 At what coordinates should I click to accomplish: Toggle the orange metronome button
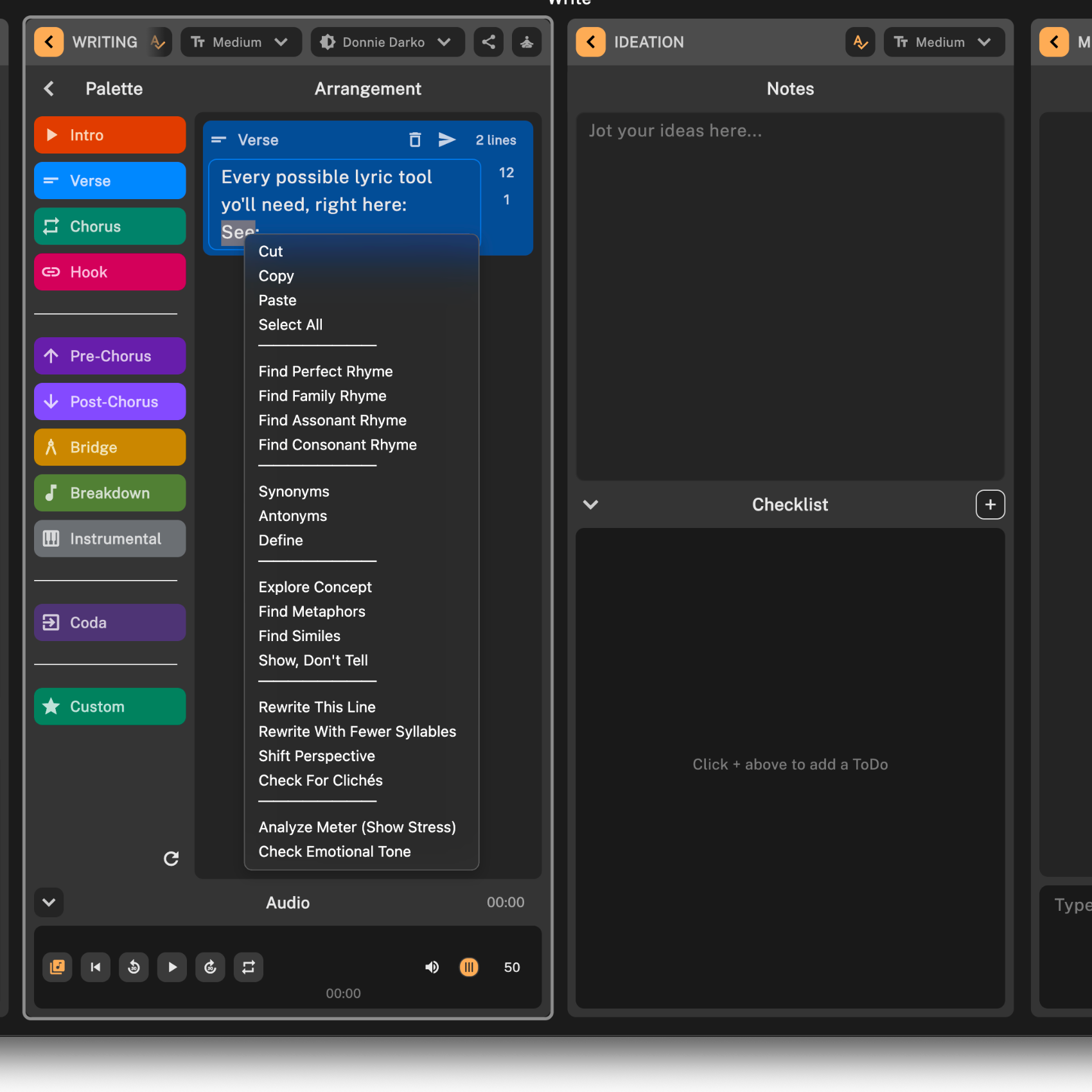coord(469,967)
